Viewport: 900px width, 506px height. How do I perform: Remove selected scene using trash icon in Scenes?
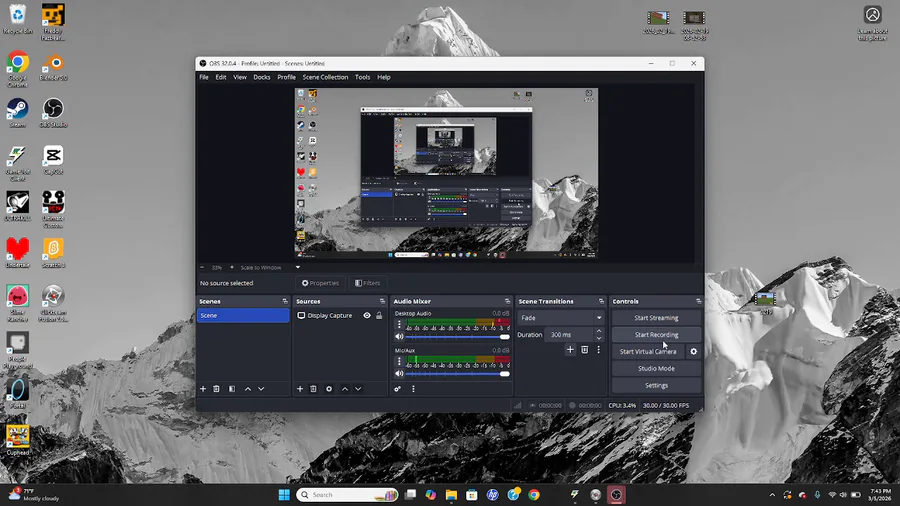pos(216,389)
